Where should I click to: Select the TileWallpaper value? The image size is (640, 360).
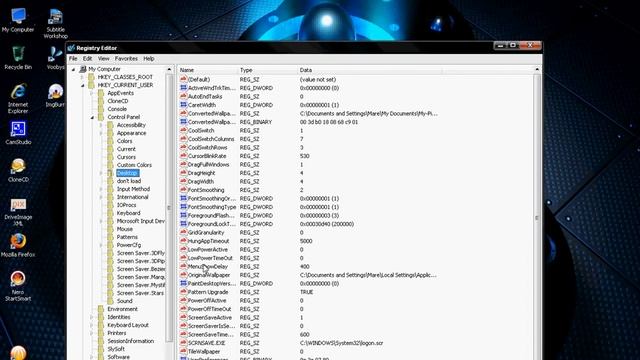[x=204, y=351]
